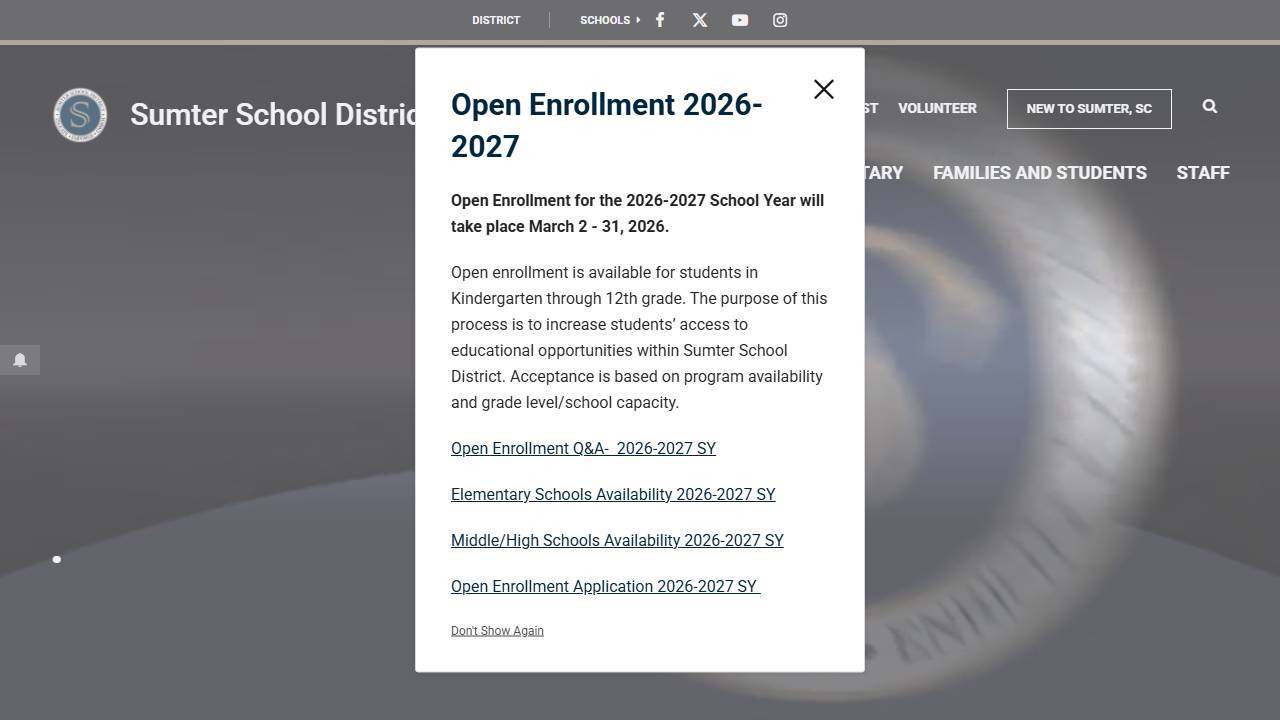Close the Open Enrollment popup

[x=823, y=90]
